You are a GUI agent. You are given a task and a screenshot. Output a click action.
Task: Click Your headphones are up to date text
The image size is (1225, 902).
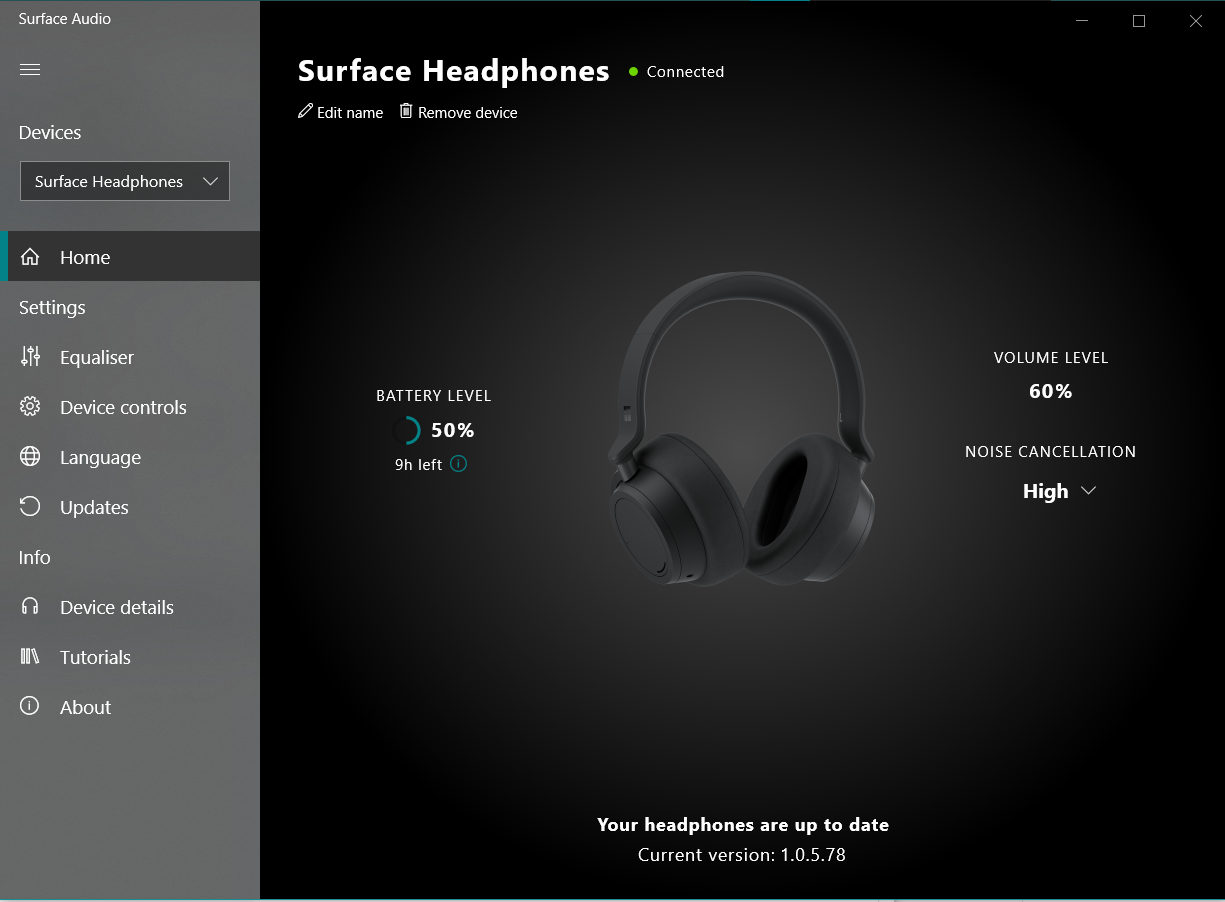click(x=743, y=825)
